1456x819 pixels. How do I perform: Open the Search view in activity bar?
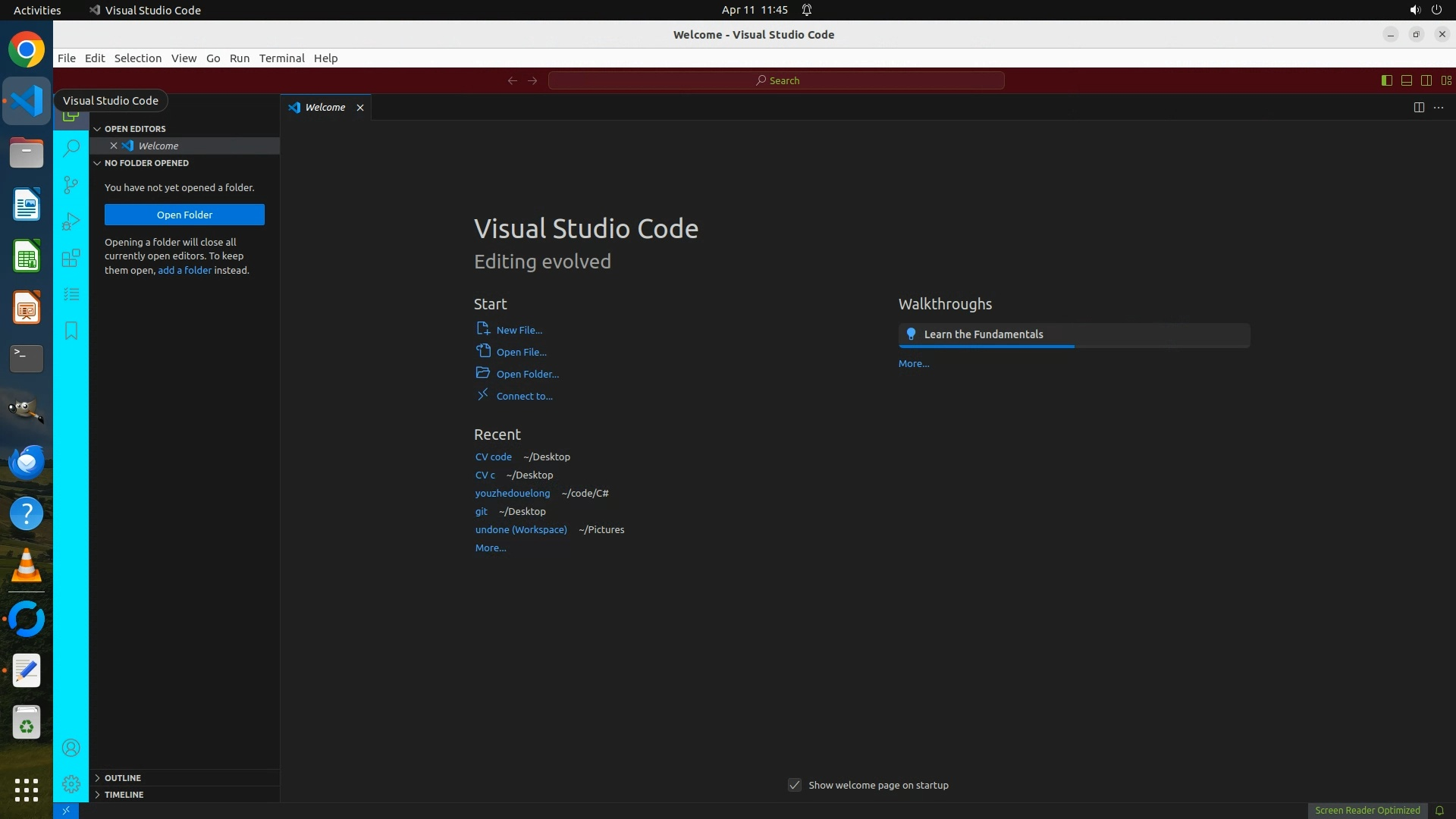[x=71, y=148]
